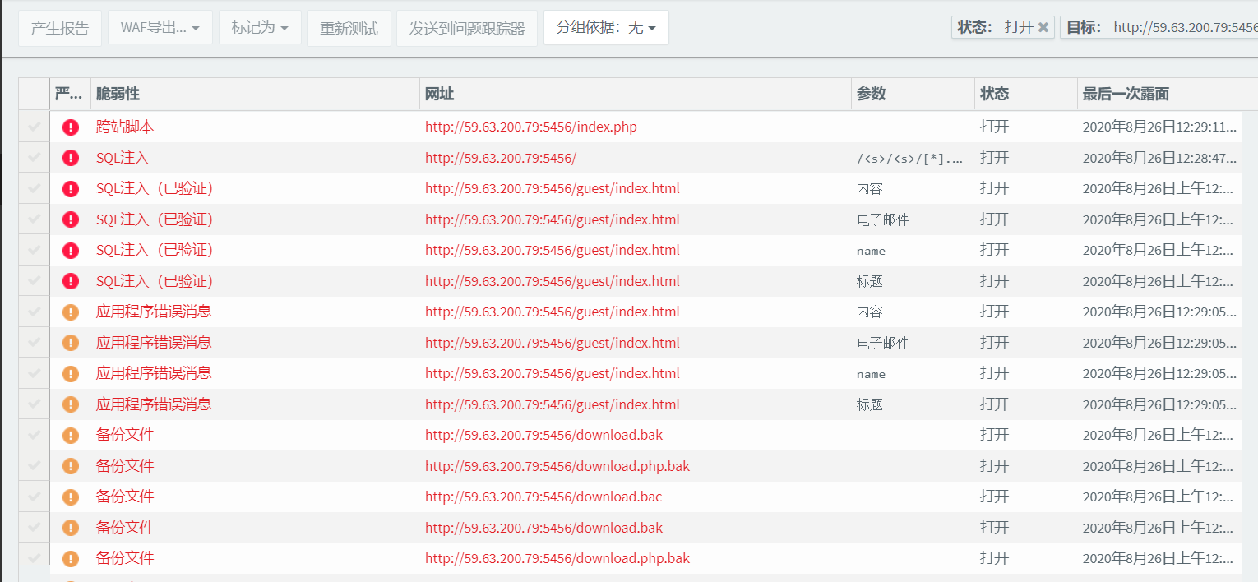
Task: Remove the 状态: 打开 filter chip
Action: pos(1044,28)
